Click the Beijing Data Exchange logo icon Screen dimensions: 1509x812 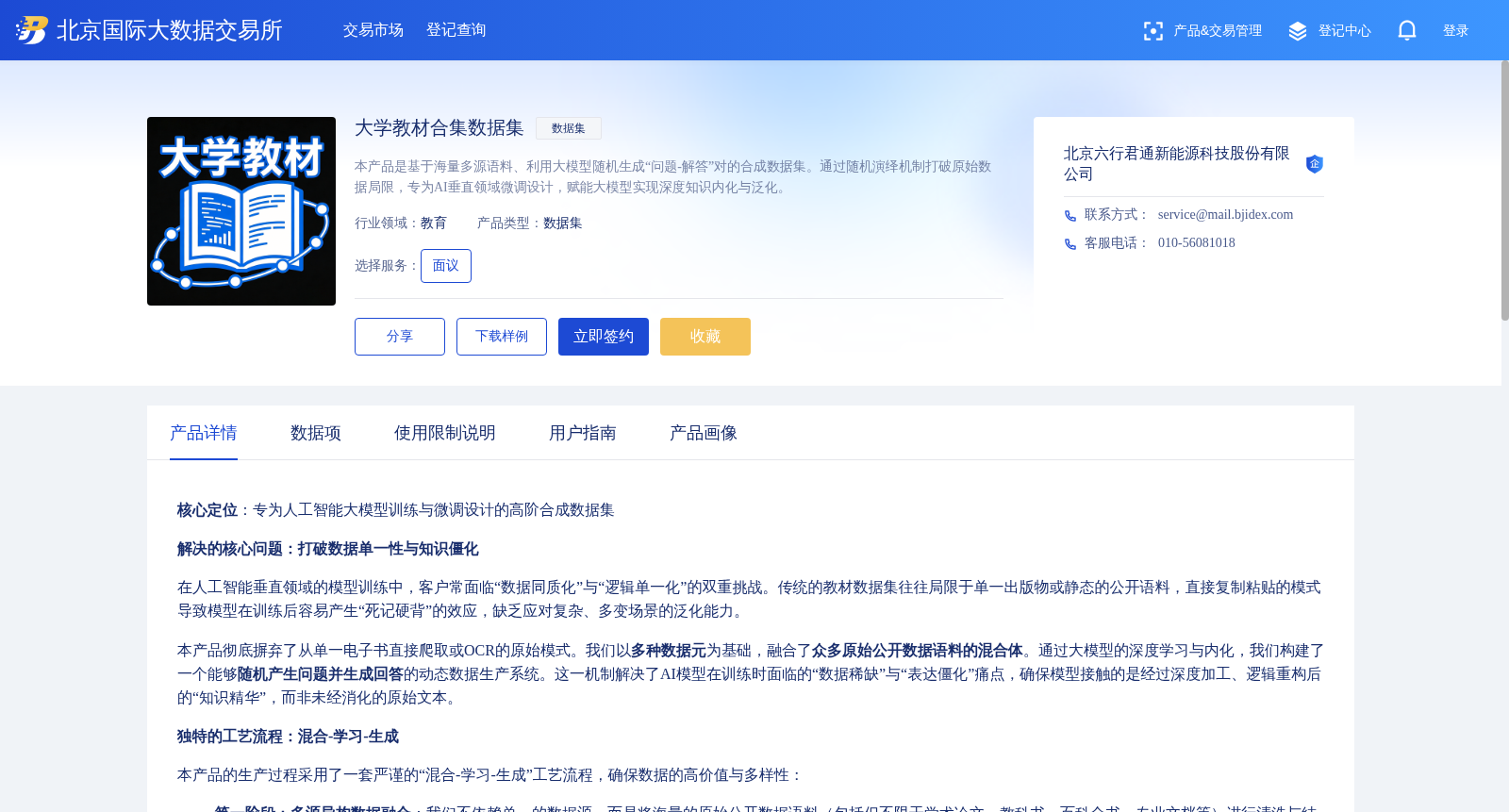pyautogui.click(x=32, y=30)
